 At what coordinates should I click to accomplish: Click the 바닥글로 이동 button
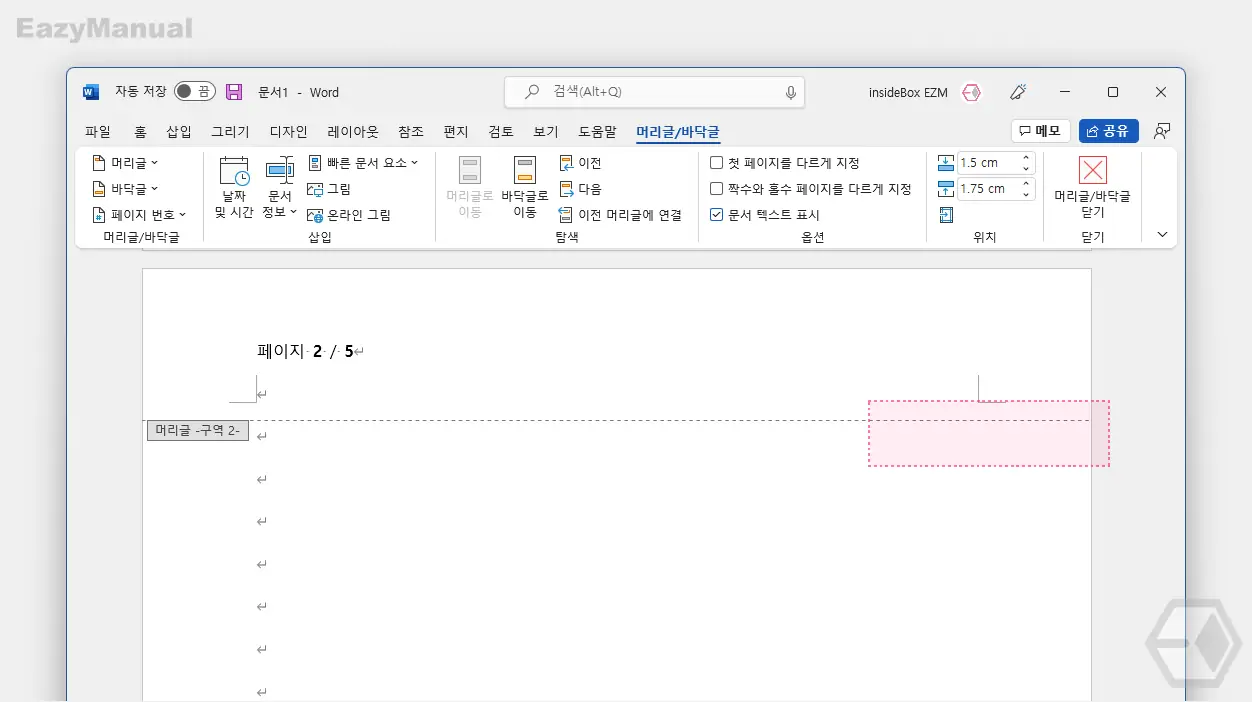[525, 187]
